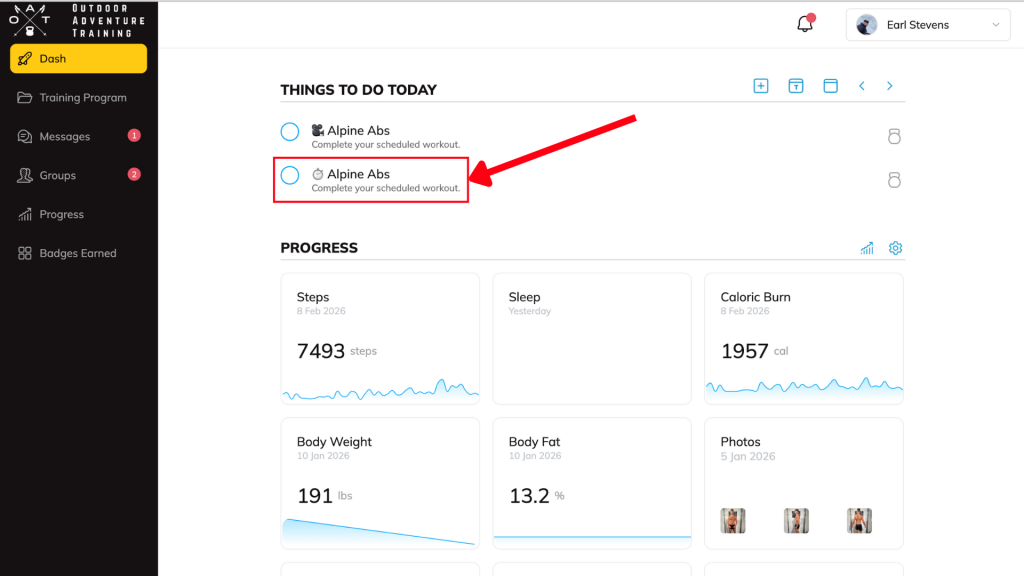Image resolution: width=1024 pixels, height=576 pixels.
Task: Open the blank calendar view icon
Action: (830, 86)
